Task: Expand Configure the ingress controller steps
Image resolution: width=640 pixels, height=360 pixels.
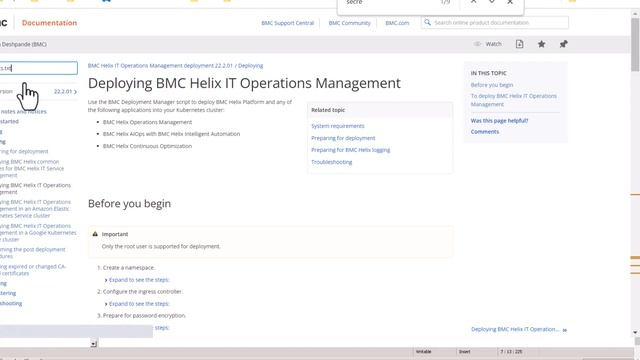Action: (139, 304)
